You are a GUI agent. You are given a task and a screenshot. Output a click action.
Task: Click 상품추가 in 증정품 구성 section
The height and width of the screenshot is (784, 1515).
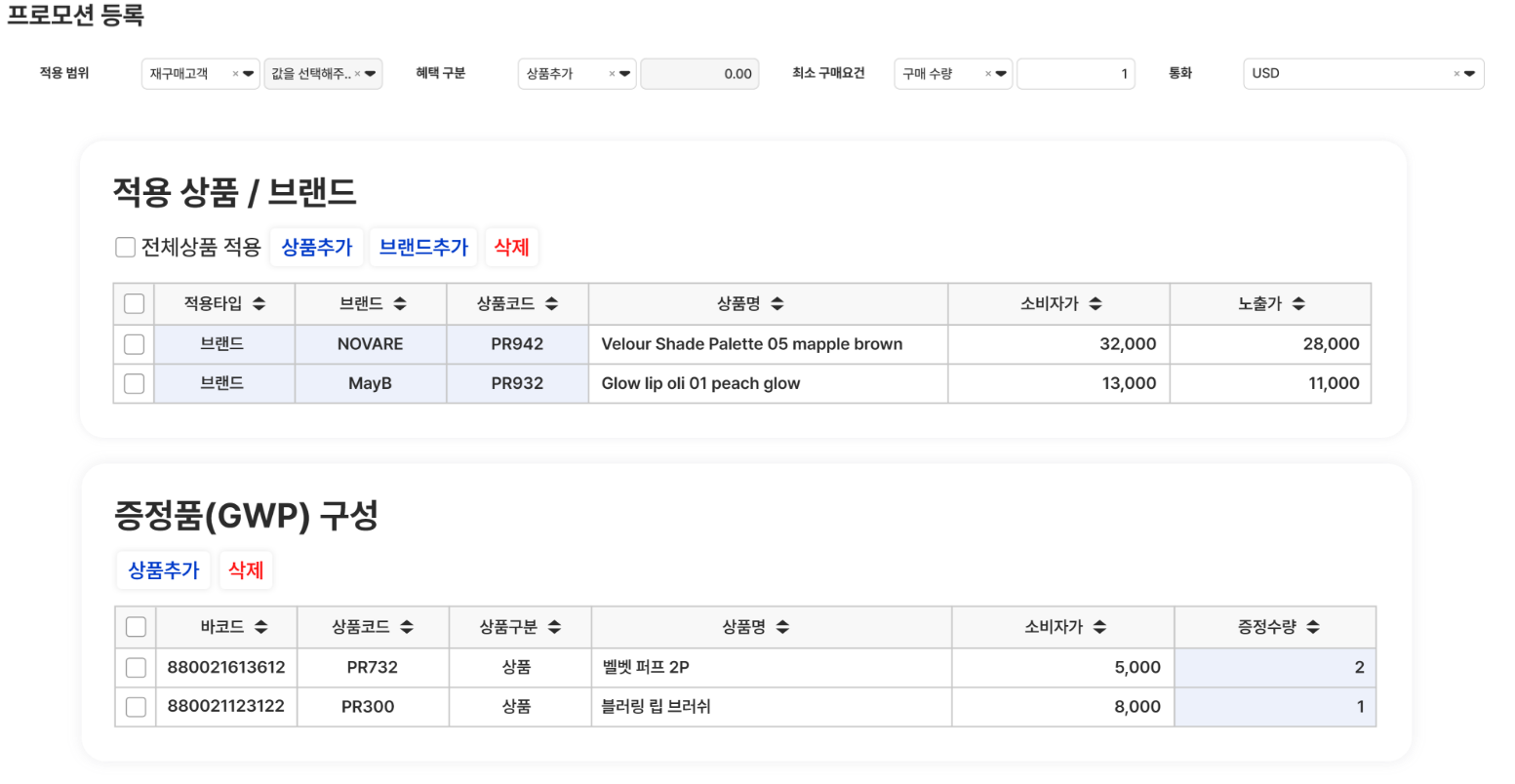(163, 570)
